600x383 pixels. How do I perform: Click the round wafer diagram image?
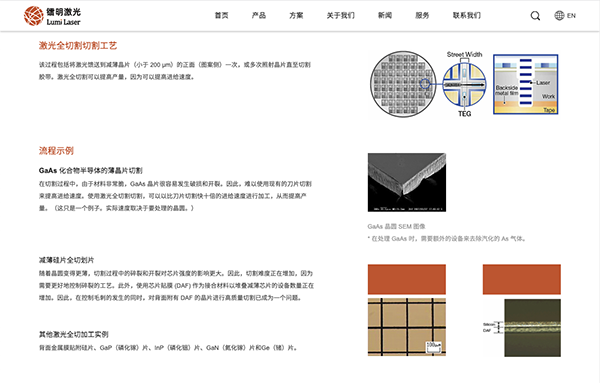pos(403,84)
